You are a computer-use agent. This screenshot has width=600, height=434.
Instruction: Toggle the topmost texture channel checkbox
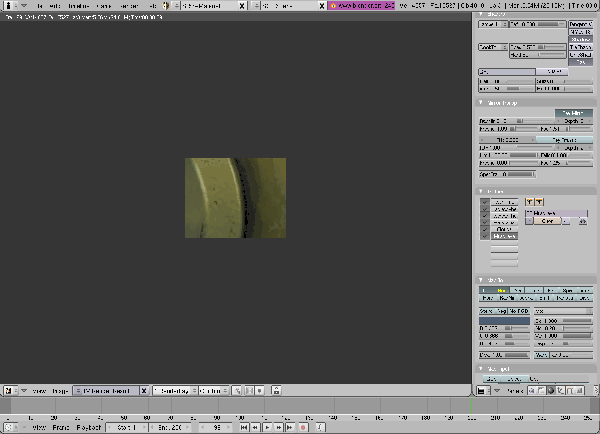tap(485, 202)
